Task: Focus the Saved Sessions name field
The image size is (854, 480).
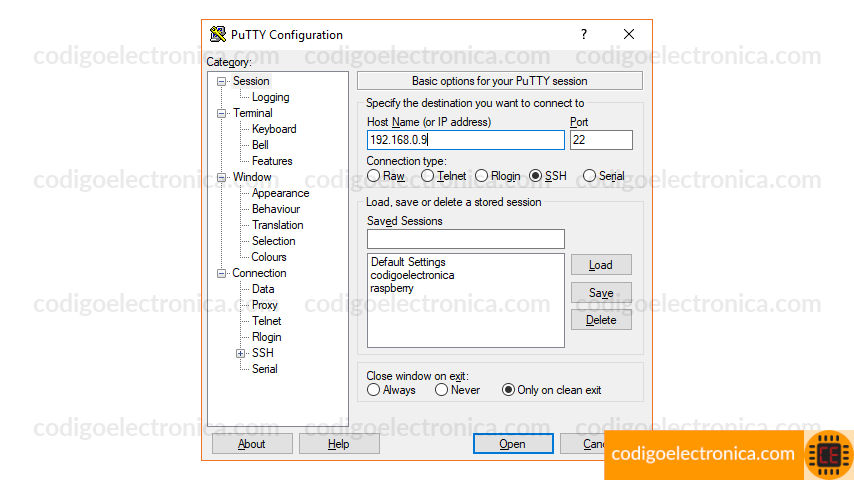Action: [466, 239]
